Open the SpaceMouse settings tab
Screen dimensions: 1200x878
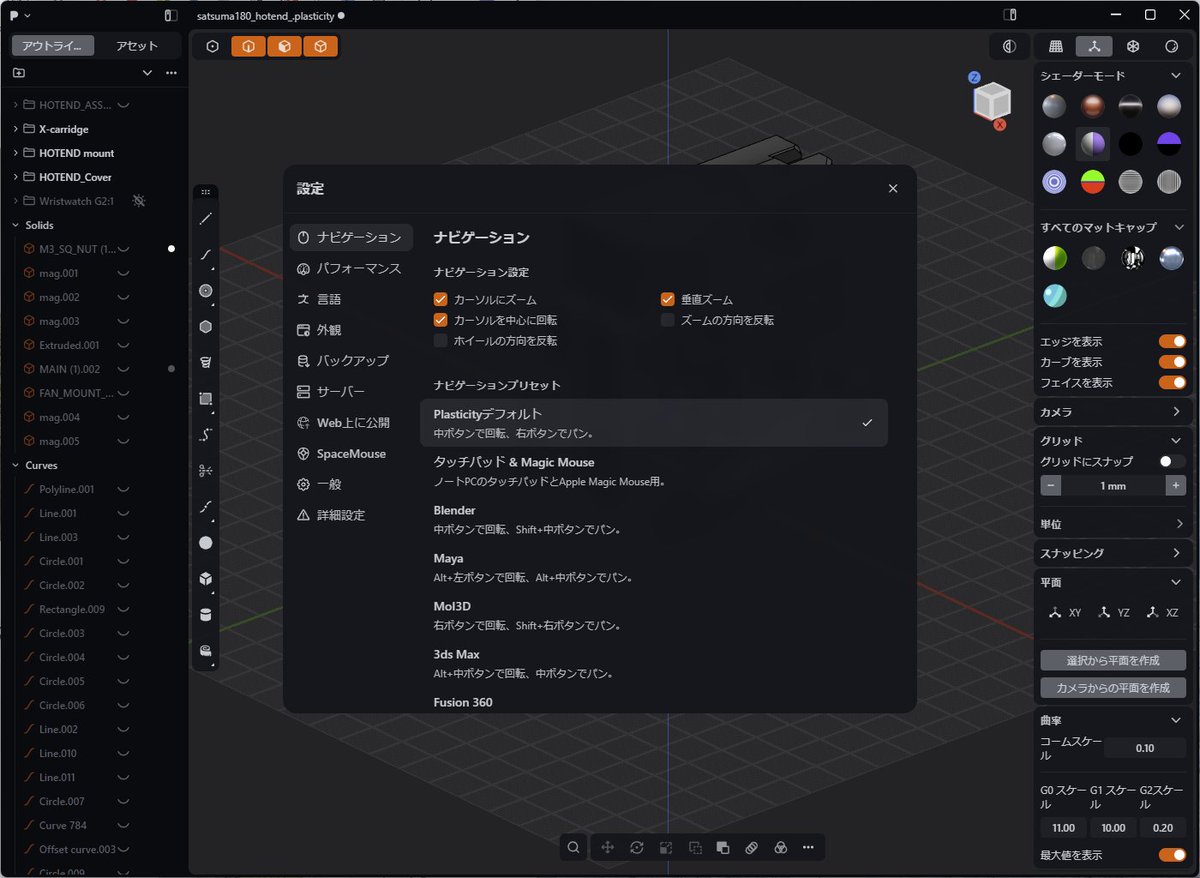pos(351,454)
